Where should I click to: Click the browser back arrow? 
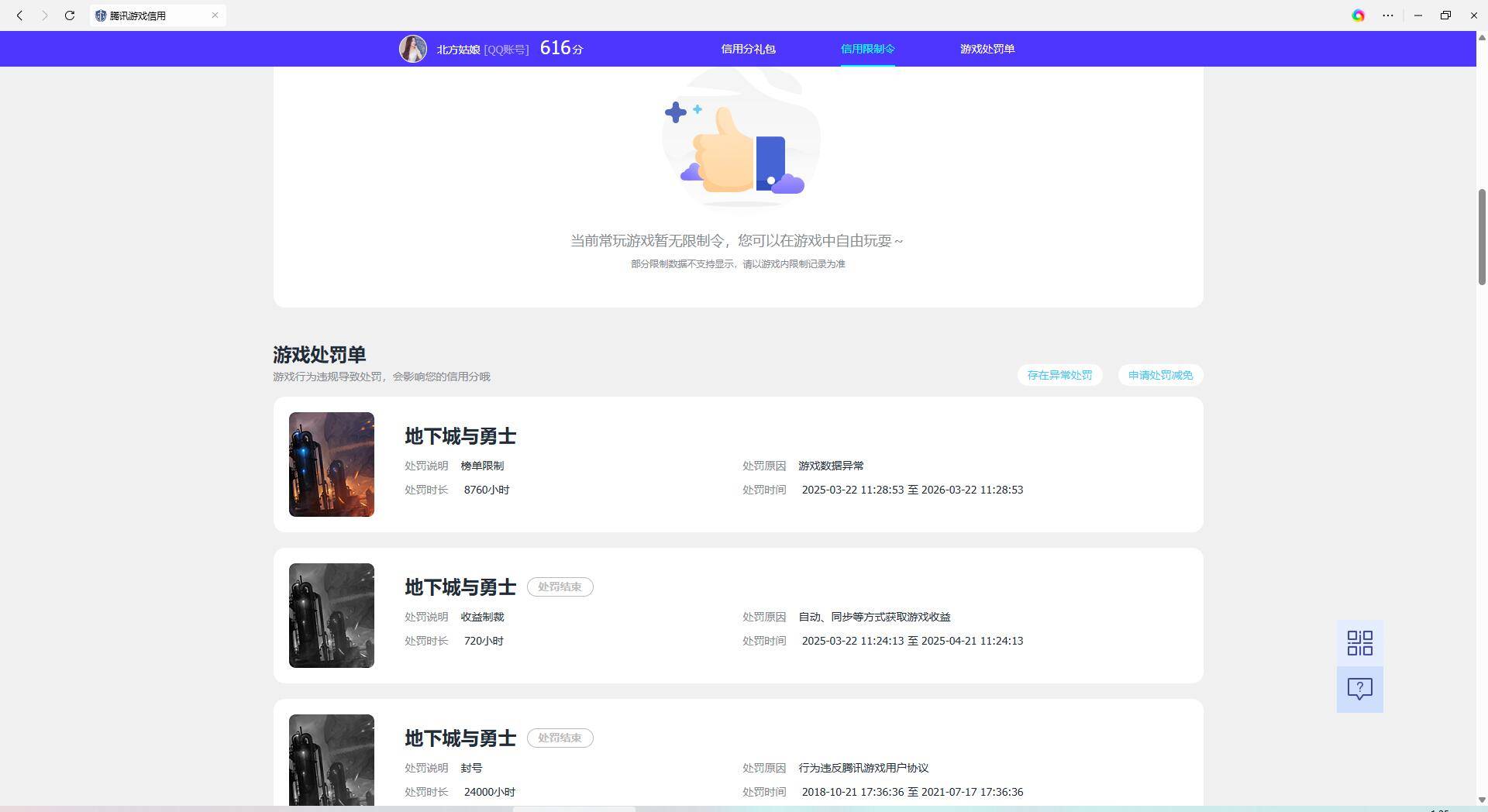click(x=19, y=15)
